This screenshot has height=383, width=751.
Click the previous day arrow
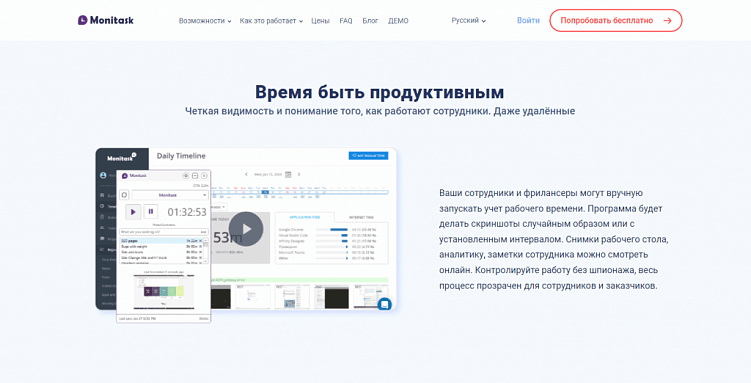pos(246,174)
